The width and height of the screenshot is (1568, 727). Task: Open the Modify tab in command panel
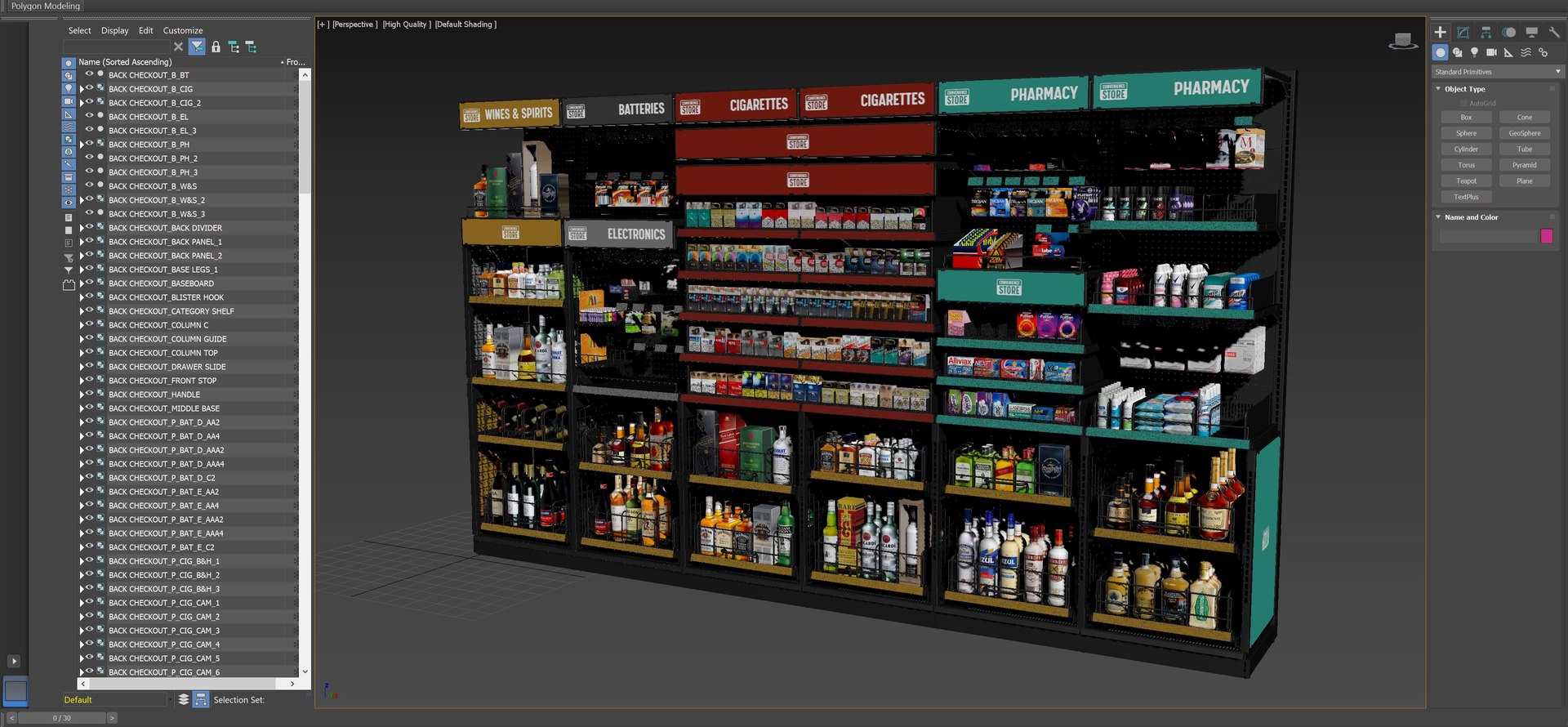point(1463,32)
